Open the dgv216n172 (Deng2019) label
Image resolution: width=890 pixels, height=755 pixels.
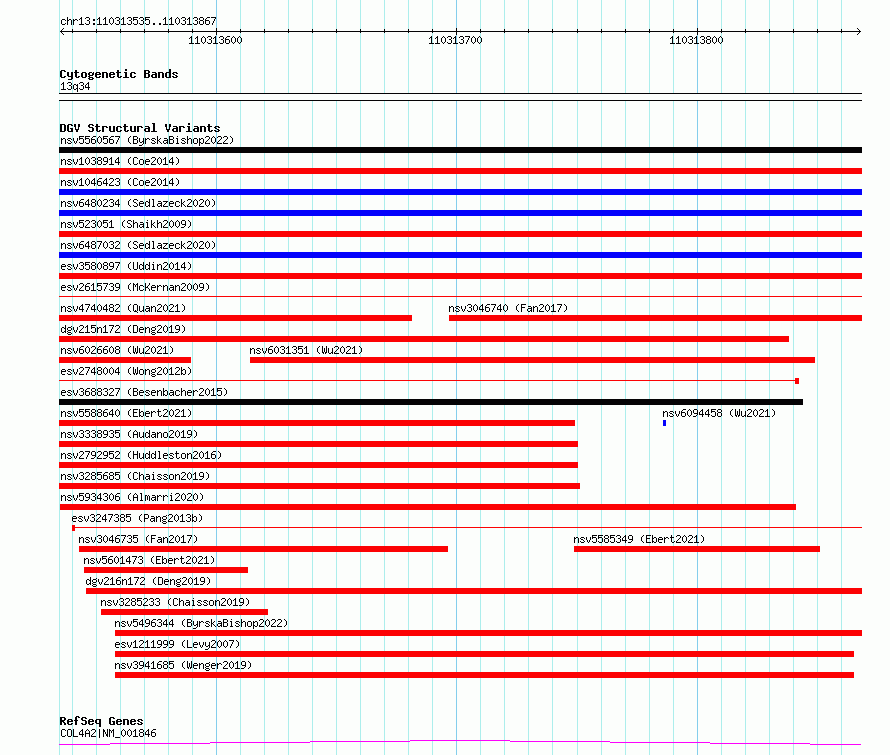point(148,581)
